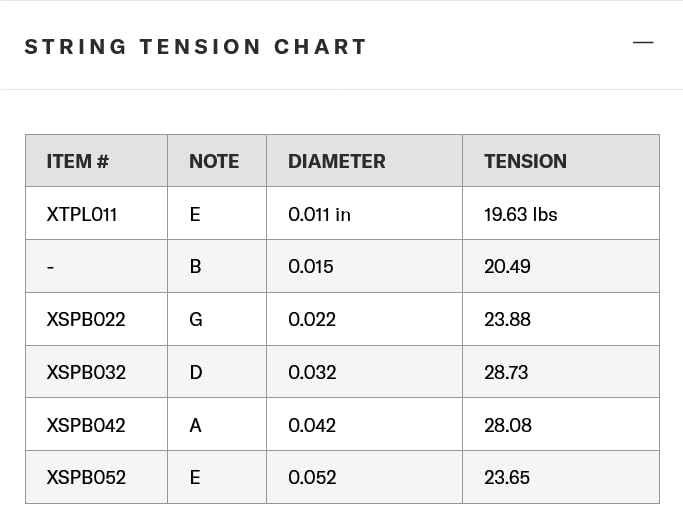The width and height of the screenshot is (683, 523).
Task: Click the 0.011 in diameter cell
Action: tap(319, 214)
